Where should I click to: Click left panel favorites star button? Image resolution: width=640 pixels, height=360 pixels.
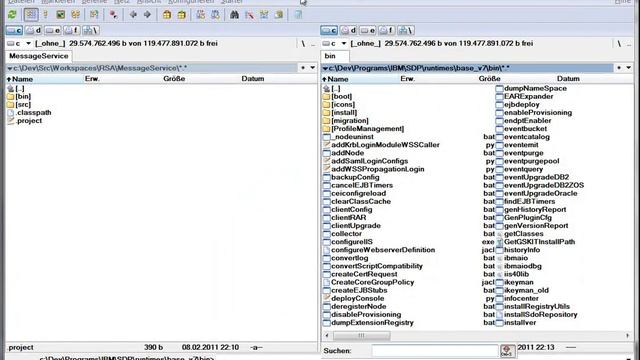(303, 68)
